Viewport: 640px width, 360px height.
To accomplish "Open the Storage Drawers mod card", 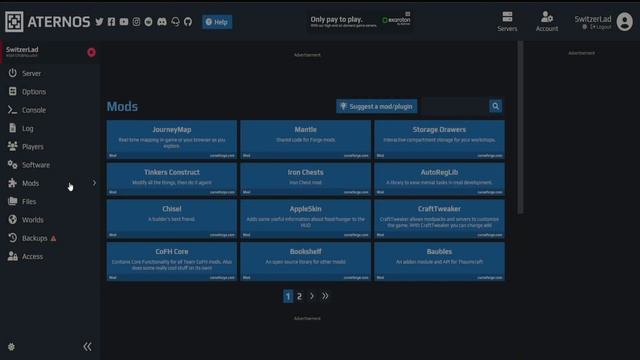I will tap(439, 139).
